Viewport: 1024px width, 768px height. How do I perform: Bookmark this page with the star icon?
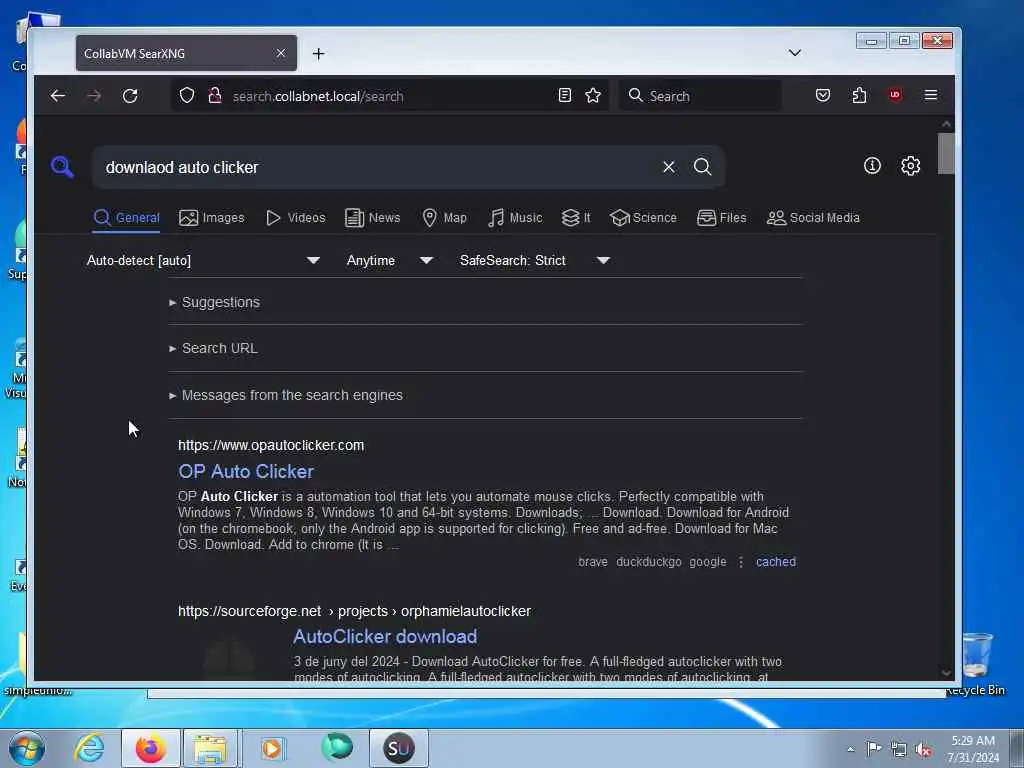(593, 95)
